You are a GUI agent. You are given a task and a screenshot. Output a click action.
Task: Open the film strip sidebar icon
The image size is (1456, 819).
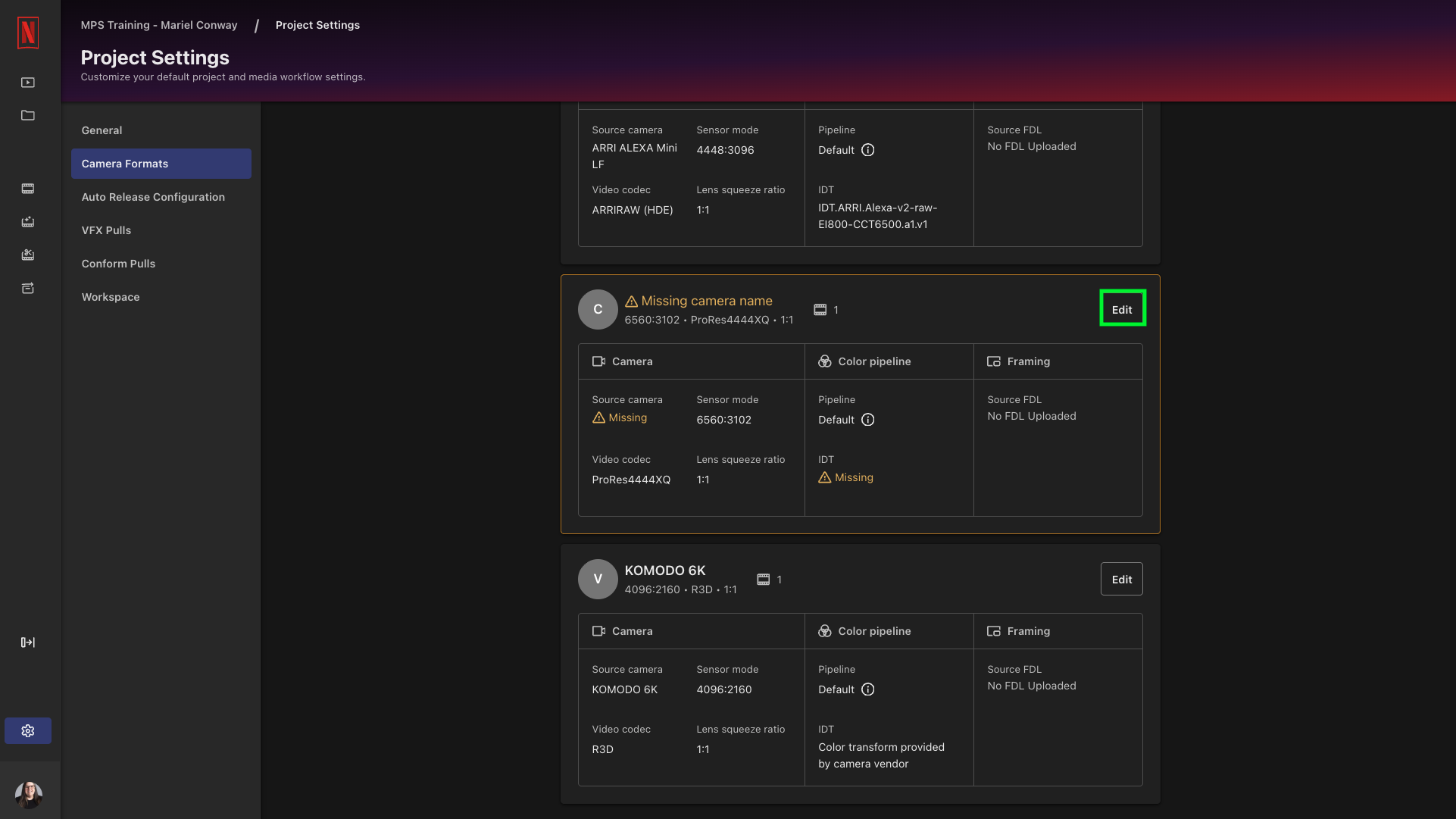pyautogui.click(x=28, y=189)
